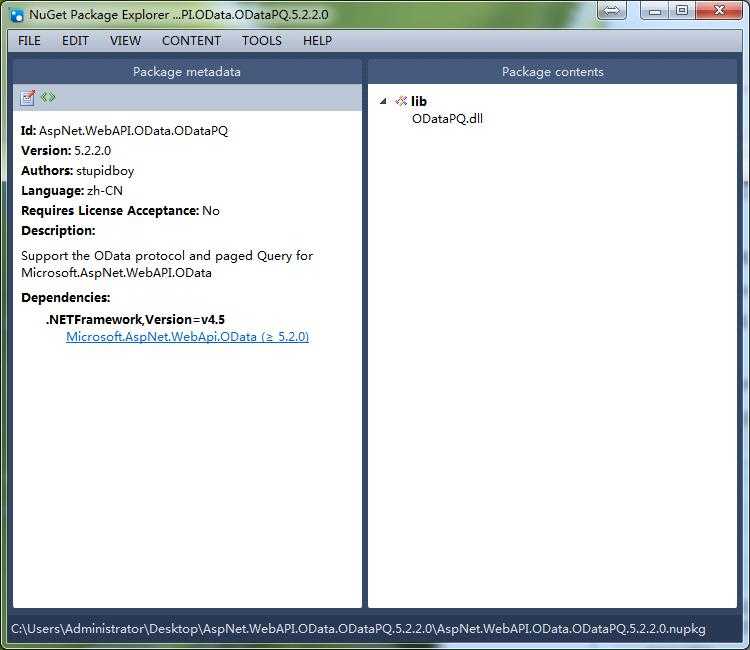Collapse the lib folder tree node
This screenshot has width=750, height=650.
click(383, 101)
